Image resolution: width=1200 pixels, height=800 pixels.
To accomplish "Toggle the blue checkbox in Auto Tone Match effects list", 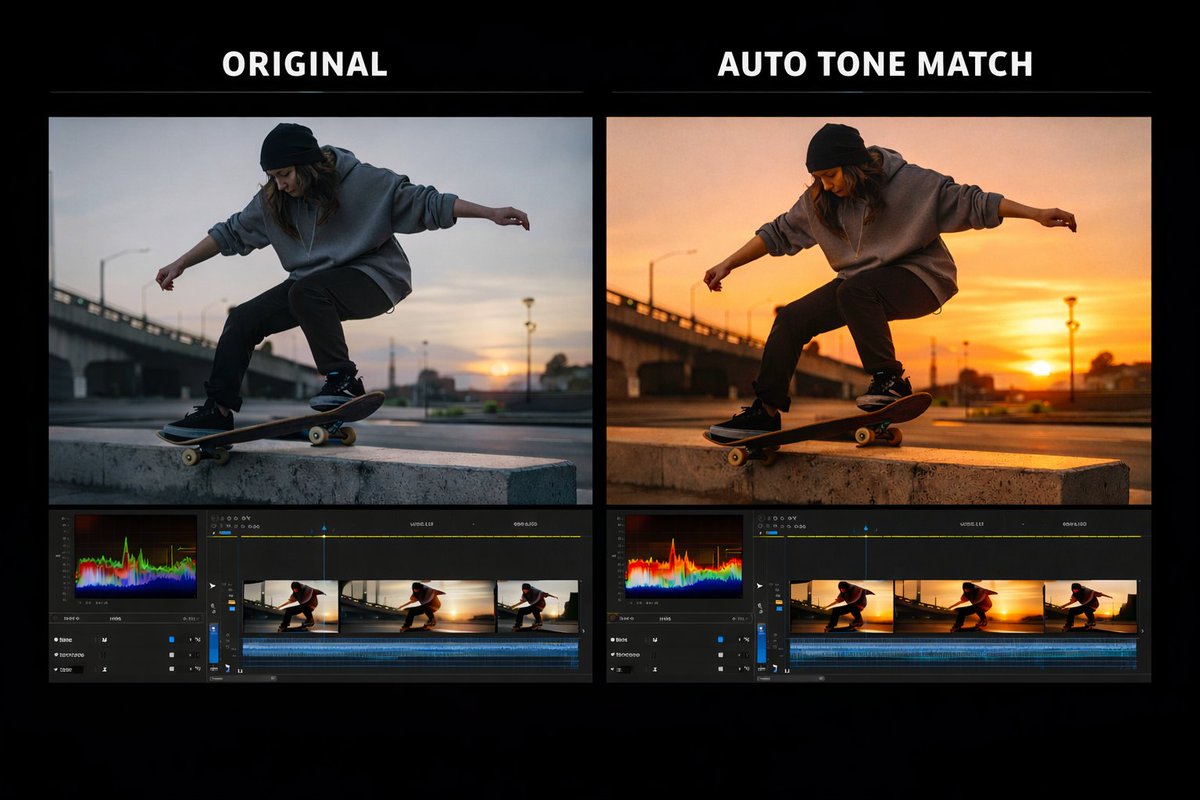I will click(719, 639).
